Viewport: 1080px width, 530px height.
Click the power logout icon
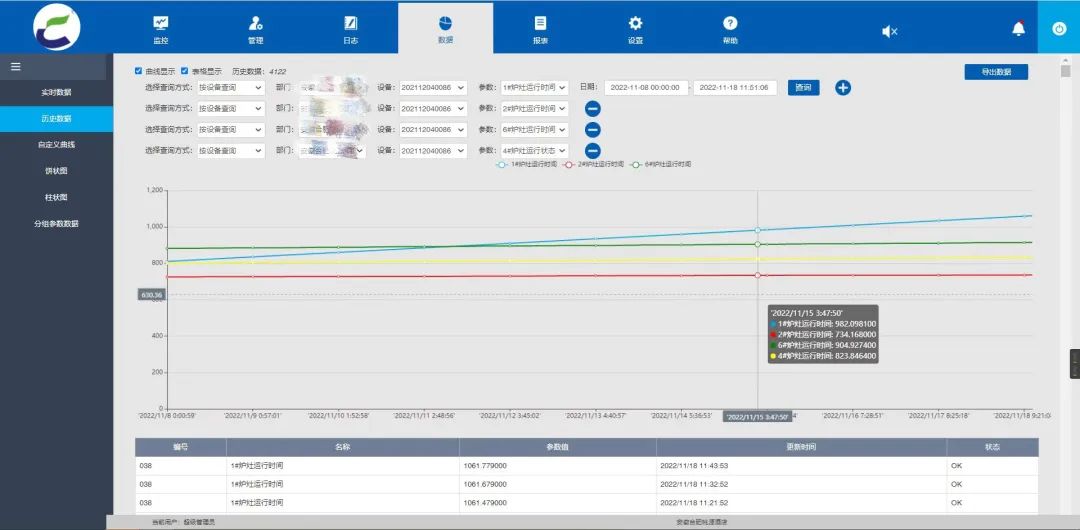pos(1059,28)
